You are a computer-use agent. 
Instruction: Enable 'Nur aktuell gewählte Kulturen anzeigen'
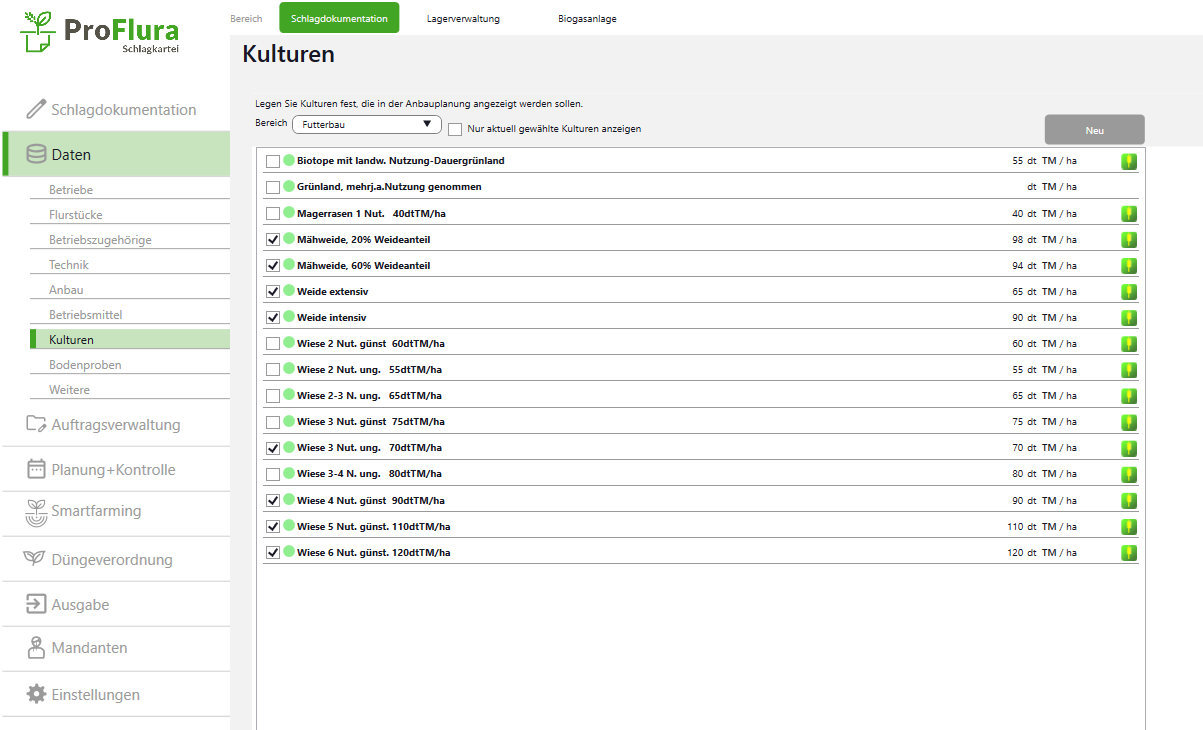pyautogui.click(x=455, y=129)
